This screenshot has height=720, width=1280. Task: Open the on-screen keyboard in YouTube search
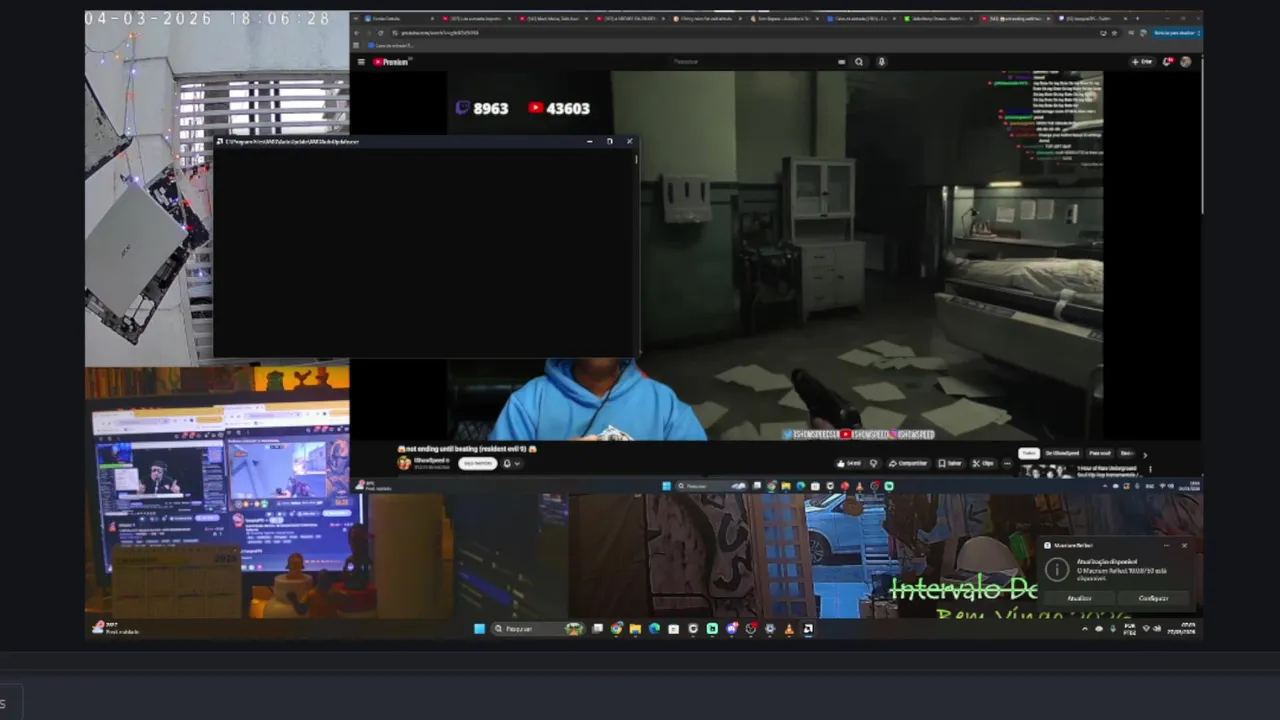pyautogui.click(x=842, y=62)
